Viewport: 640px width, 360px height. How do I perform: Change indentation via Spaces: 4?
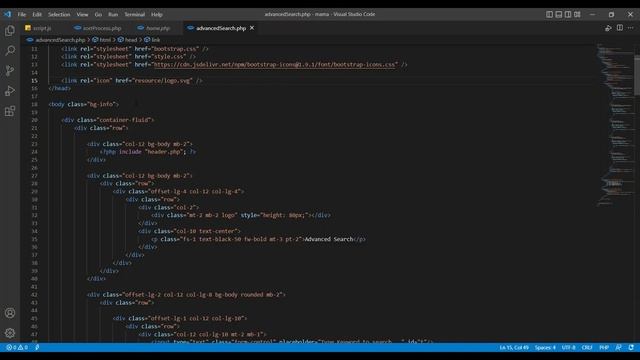545,348
